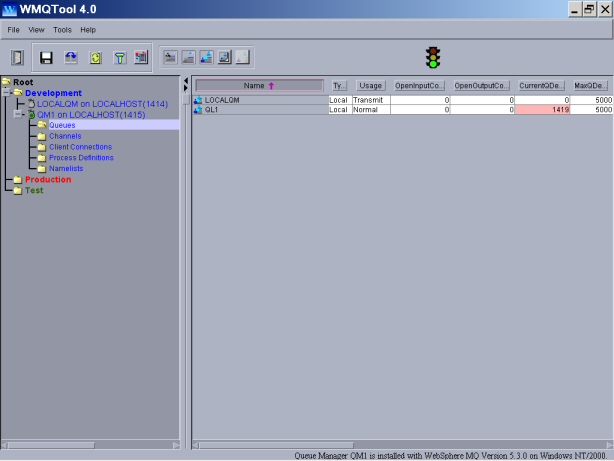Click the Root folder icon
The image size is (614, 461).
click(x=6, y=81)
